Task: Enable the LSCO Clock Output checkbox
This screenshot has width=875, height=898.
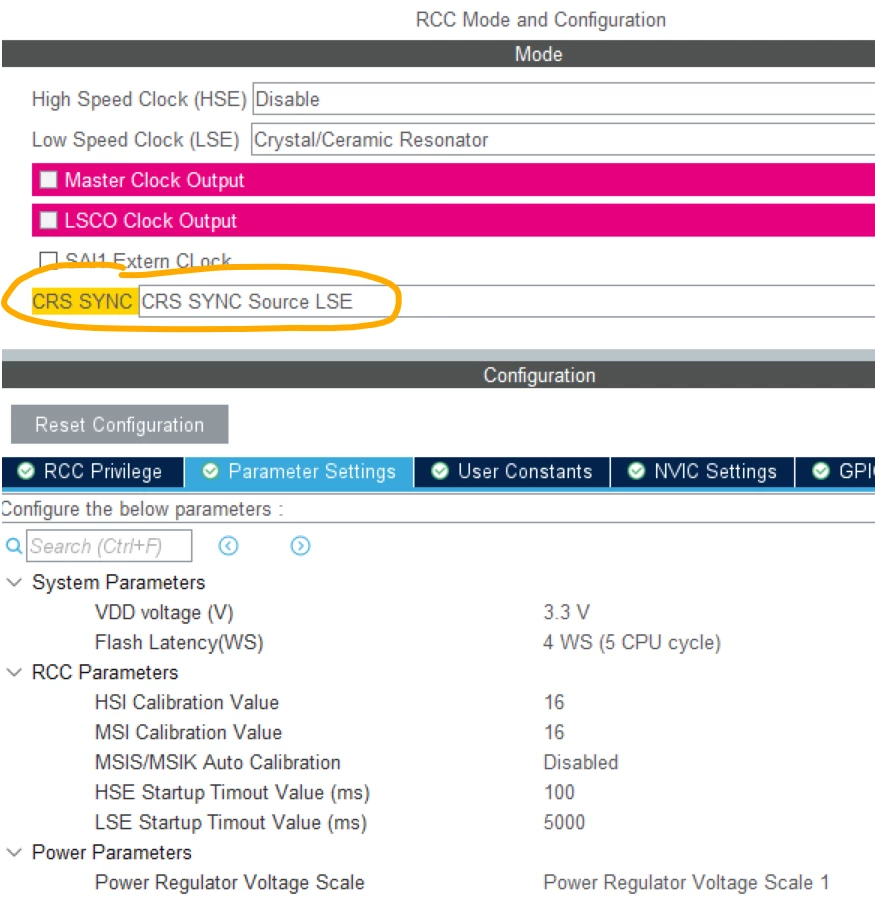Action: [x=48, y=220]
